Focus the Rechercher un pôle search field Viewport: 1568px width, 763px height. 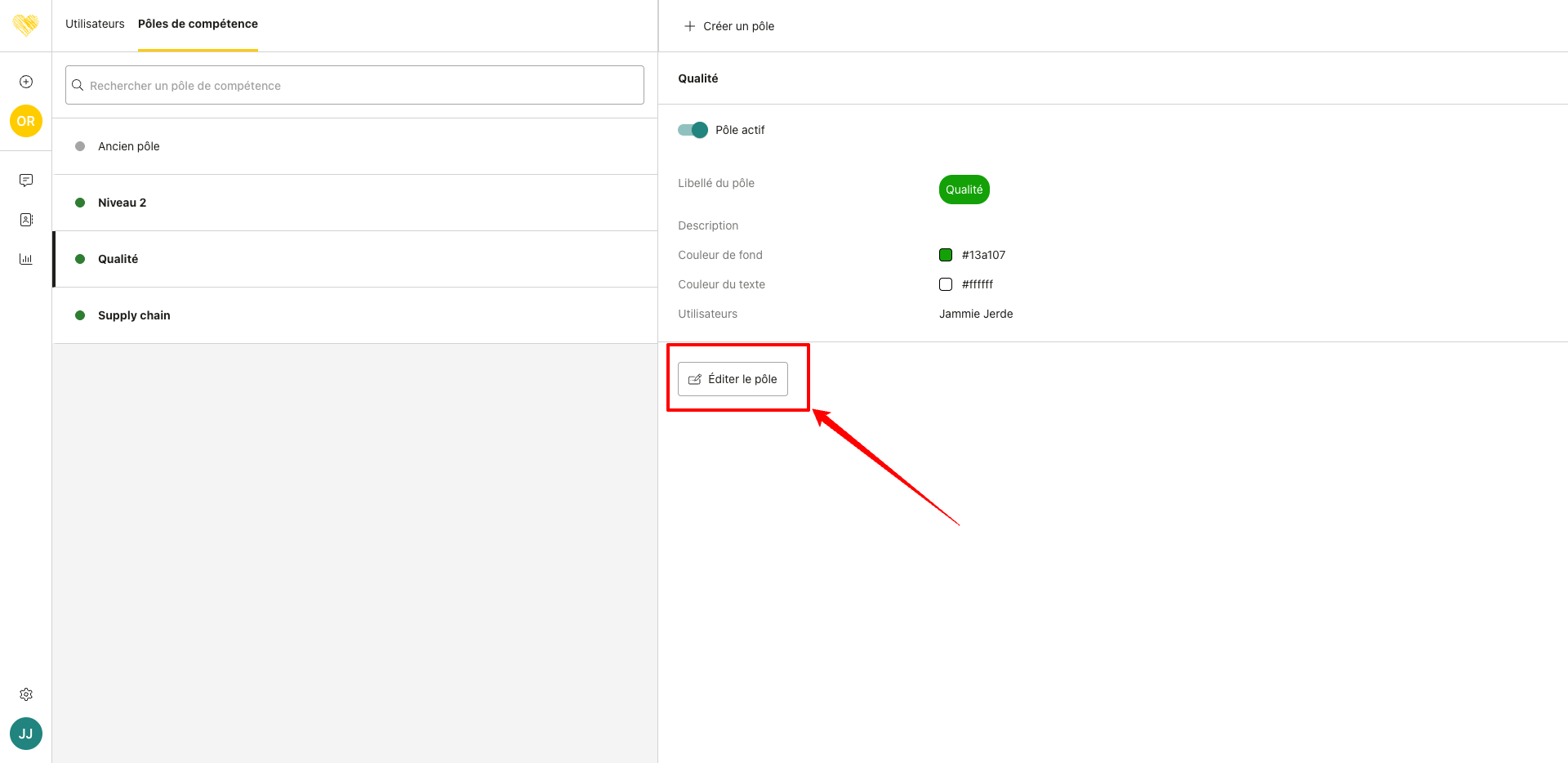(x=354, y=85)
